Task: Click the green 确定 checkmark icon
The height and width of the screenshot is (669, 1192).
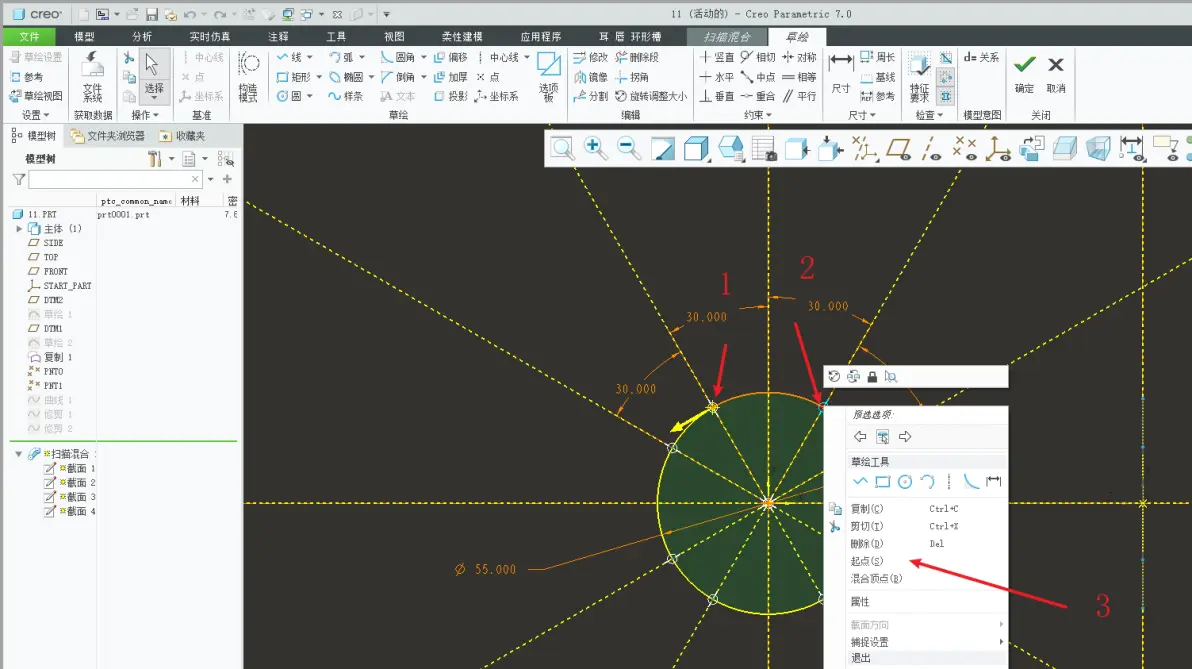Action: (x=1025, y=65)
